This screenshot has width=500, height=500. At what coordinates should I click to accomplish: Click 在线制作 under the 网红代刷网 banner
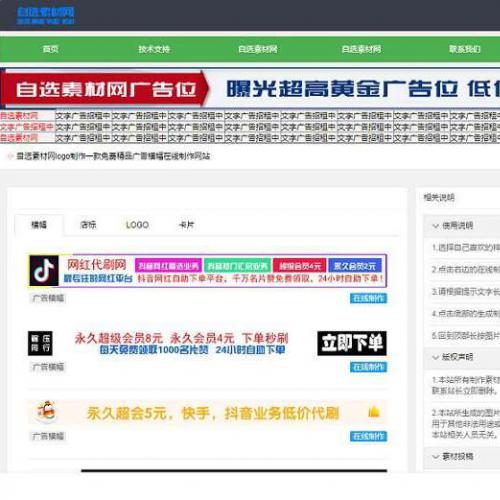pyautogui.click(x=368, y=298)
